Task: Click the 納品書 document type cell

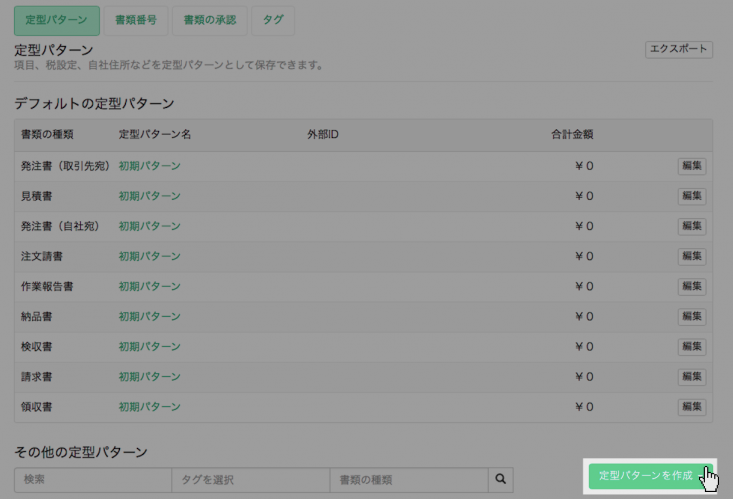Action: pyautogui.click(x=36, y=317)
